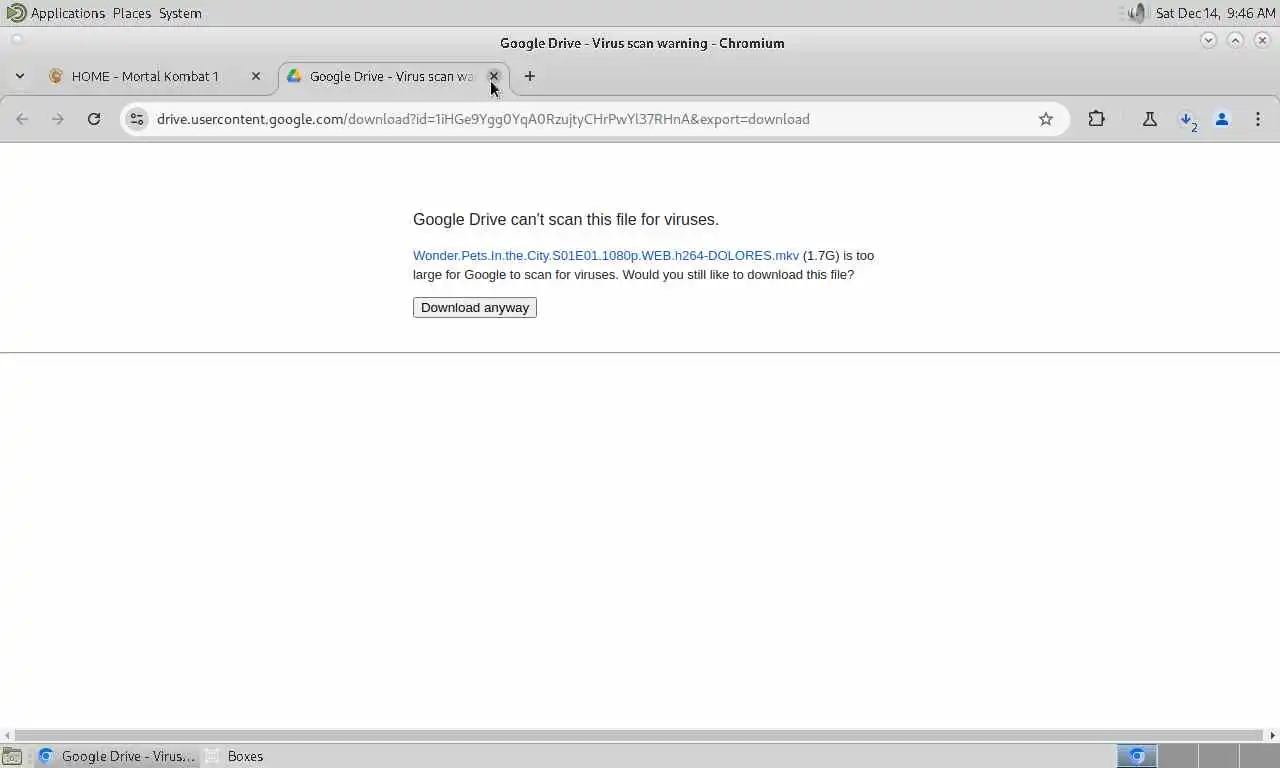Expand the tab search dropdown arrow
Image resolution: width=1280 pixels, height=768 pixels.
[x=20, y=76]
